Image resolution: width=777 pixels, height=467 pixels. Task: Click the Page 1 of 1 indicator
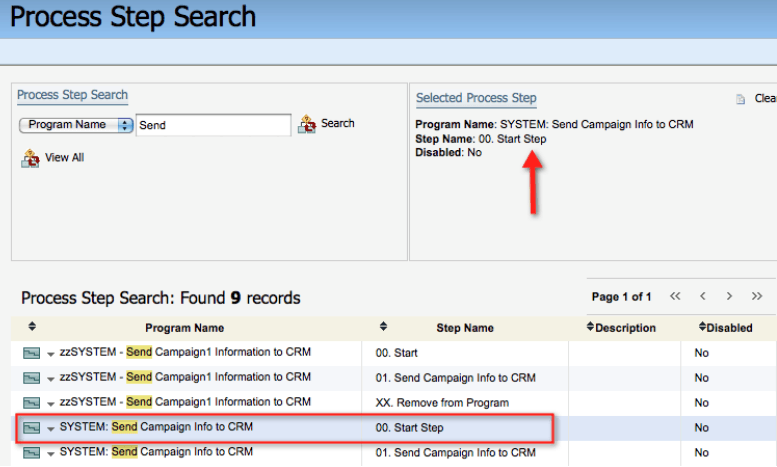pyautogui.click(x=621, y=297)
